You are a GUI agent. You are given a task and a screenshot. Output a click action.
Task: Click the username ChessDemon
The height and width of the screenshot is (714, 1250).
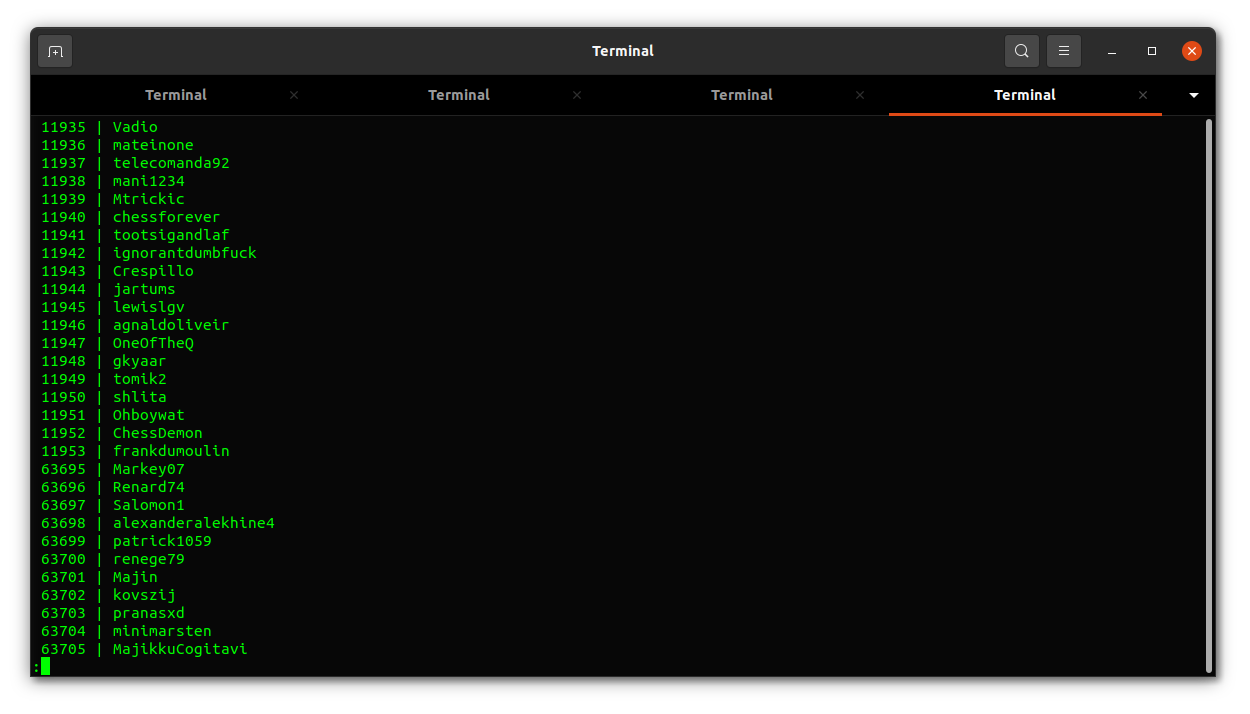(x=158, y=433)
